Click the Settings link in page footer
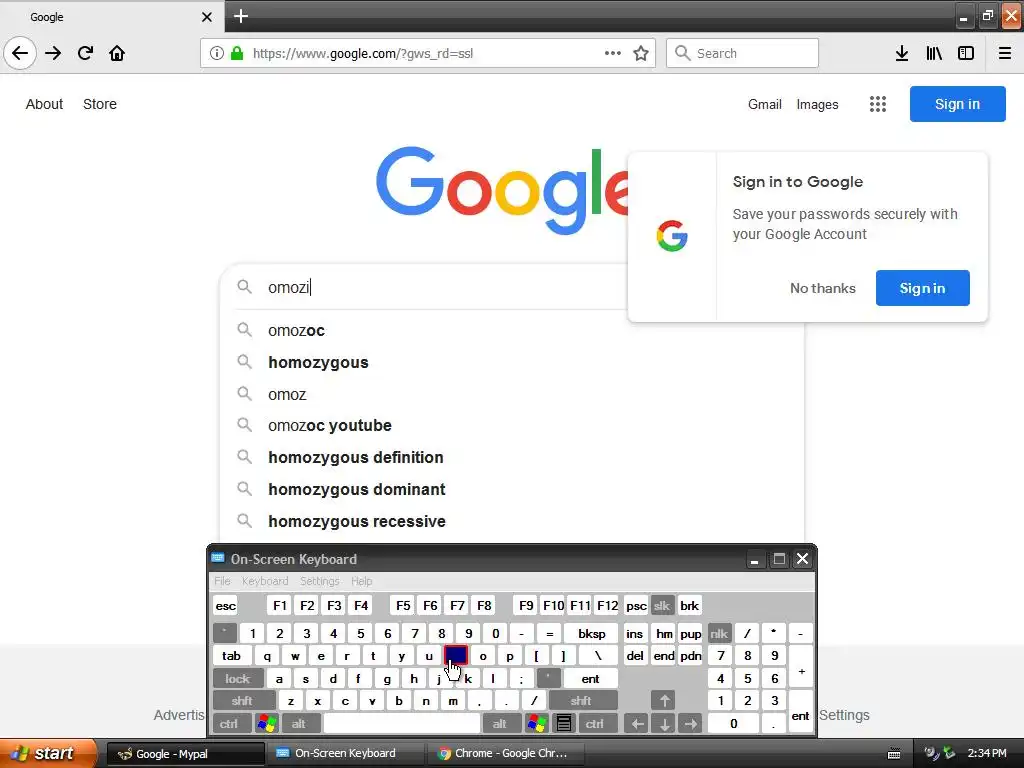This screenshot has width=1024, height=768. (844, 715)
